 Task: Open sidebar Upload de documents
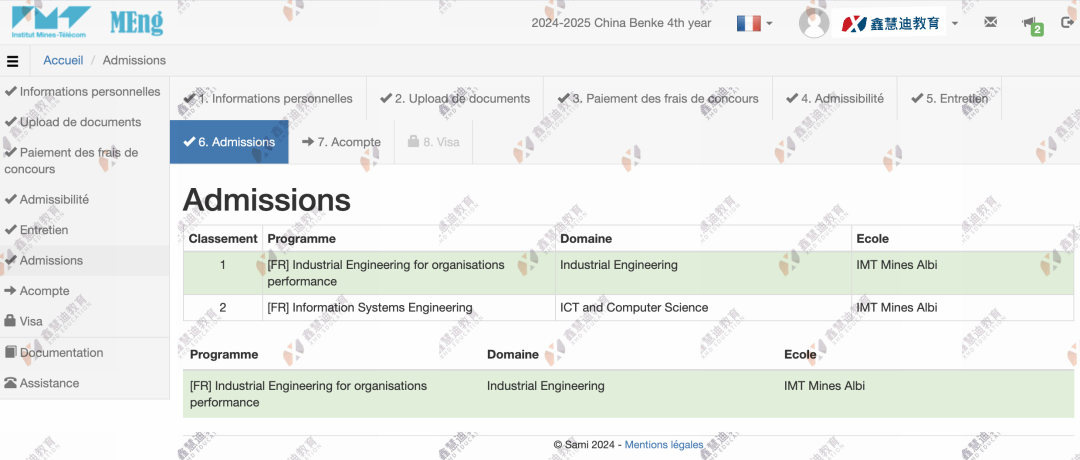point(84,122)
